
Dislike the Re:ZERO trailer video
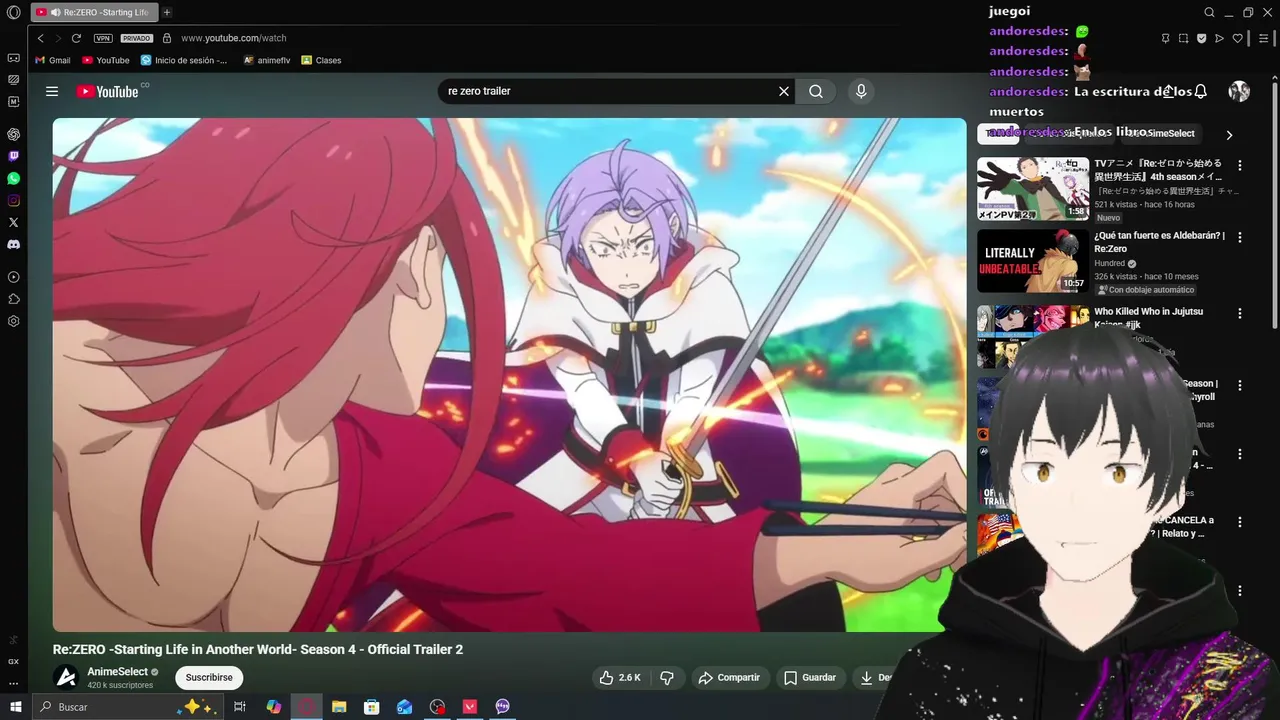coord(667,678)
